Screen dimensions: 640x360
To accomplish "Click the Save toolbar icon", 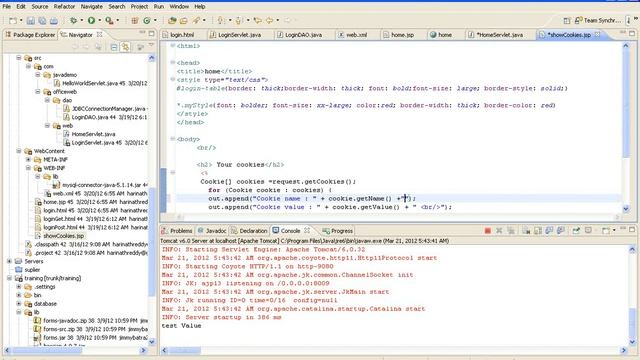I will click(31, 20).
